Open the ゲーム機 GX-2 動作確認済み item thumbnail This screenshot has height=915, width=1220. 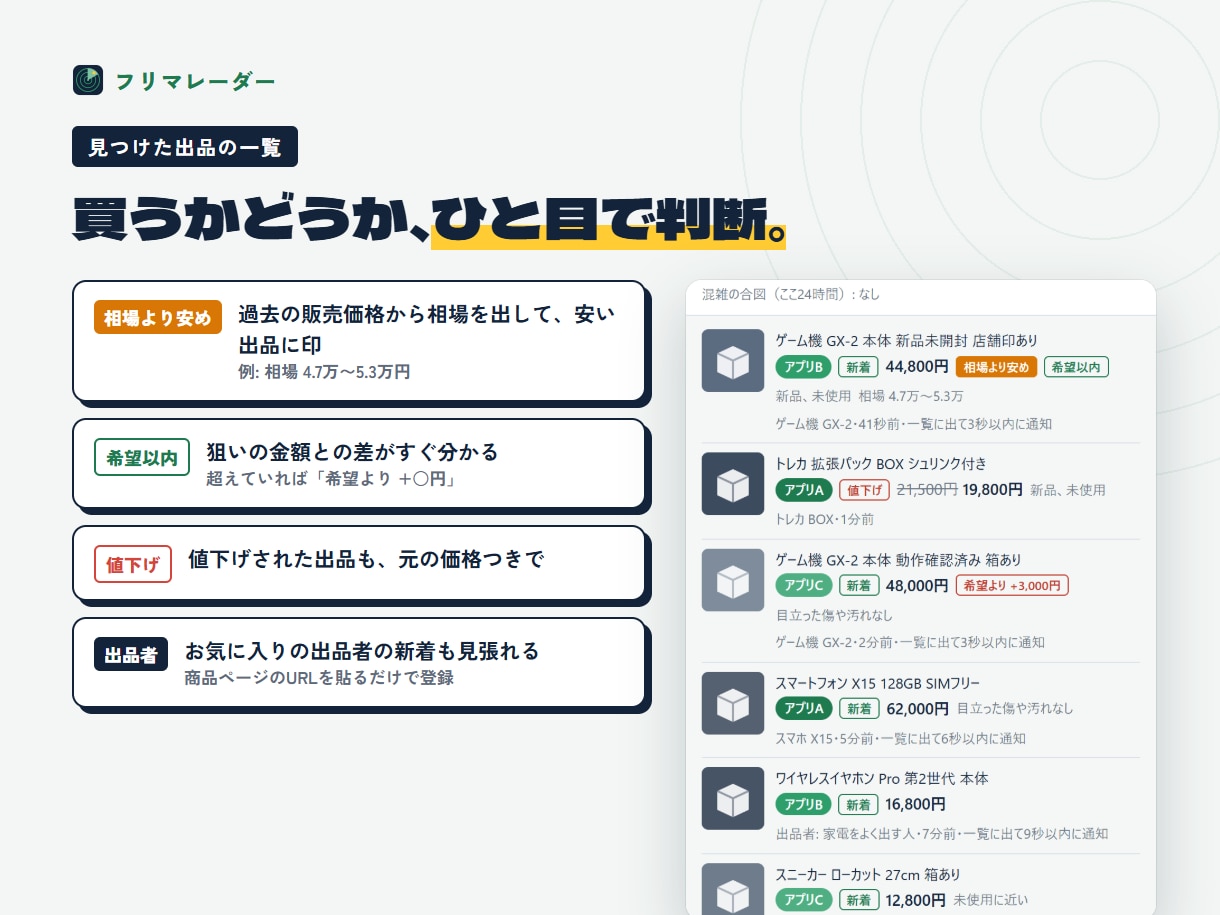click(733, 580)
